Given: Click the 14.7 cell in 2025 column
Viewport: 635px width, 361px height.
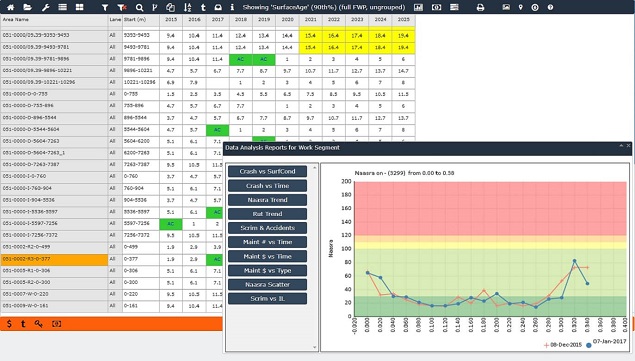Looking at the screenshot, I should tap(403, 71).
